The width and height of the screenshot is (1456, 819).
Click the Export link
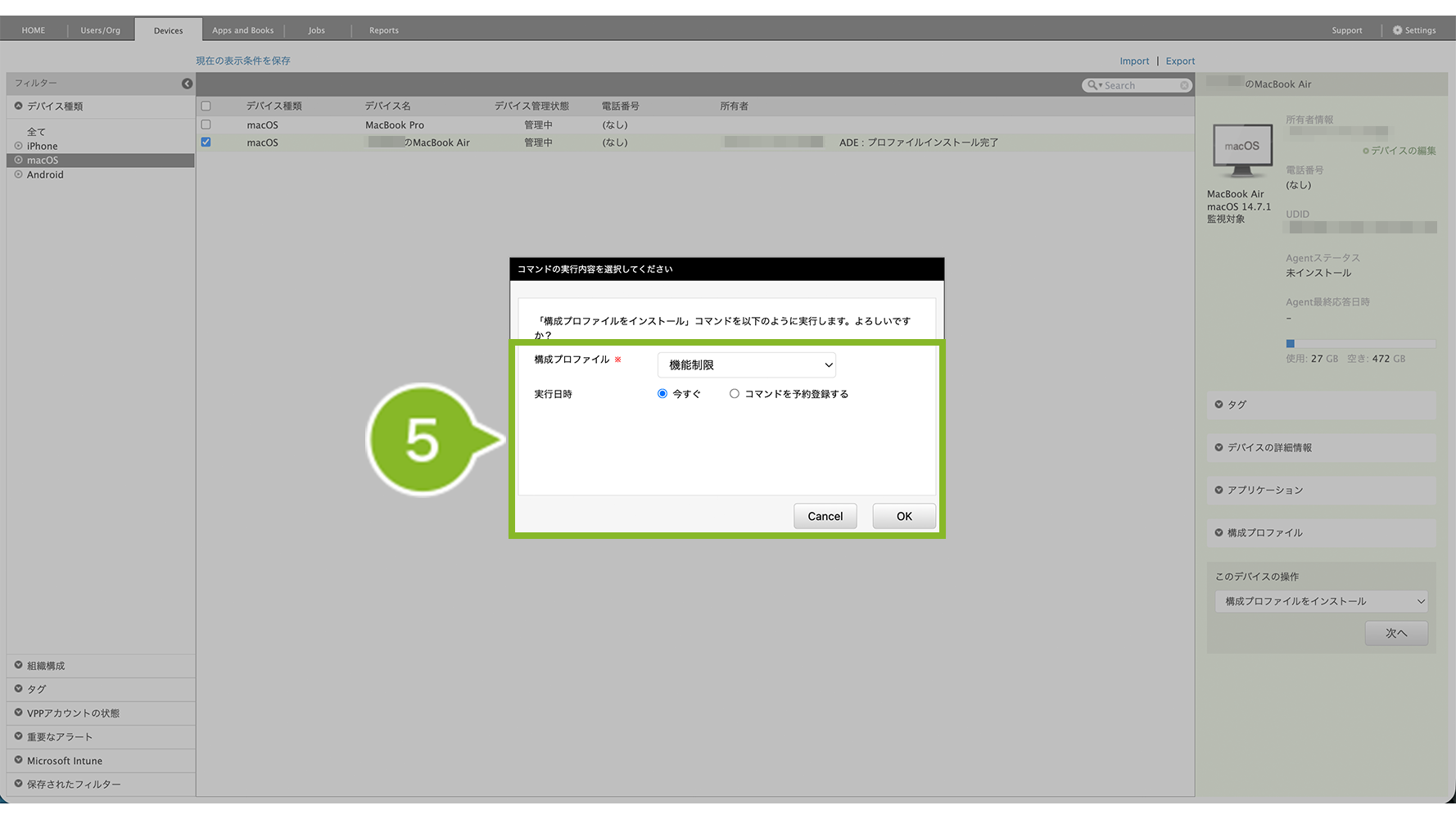1180,61
